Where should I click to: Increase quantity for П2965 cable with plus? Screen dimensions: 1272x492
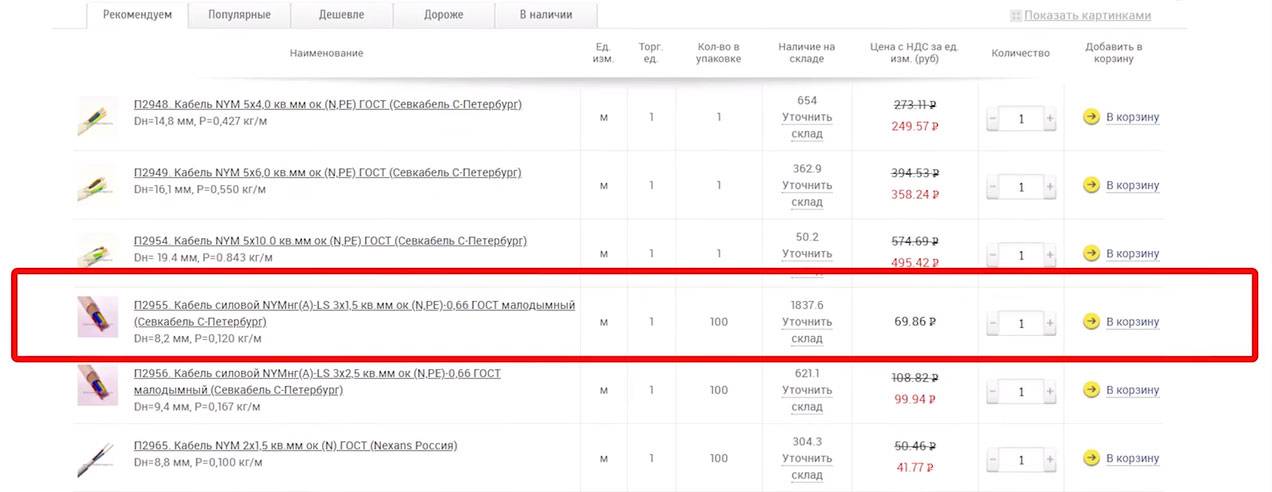[1050, 460]
